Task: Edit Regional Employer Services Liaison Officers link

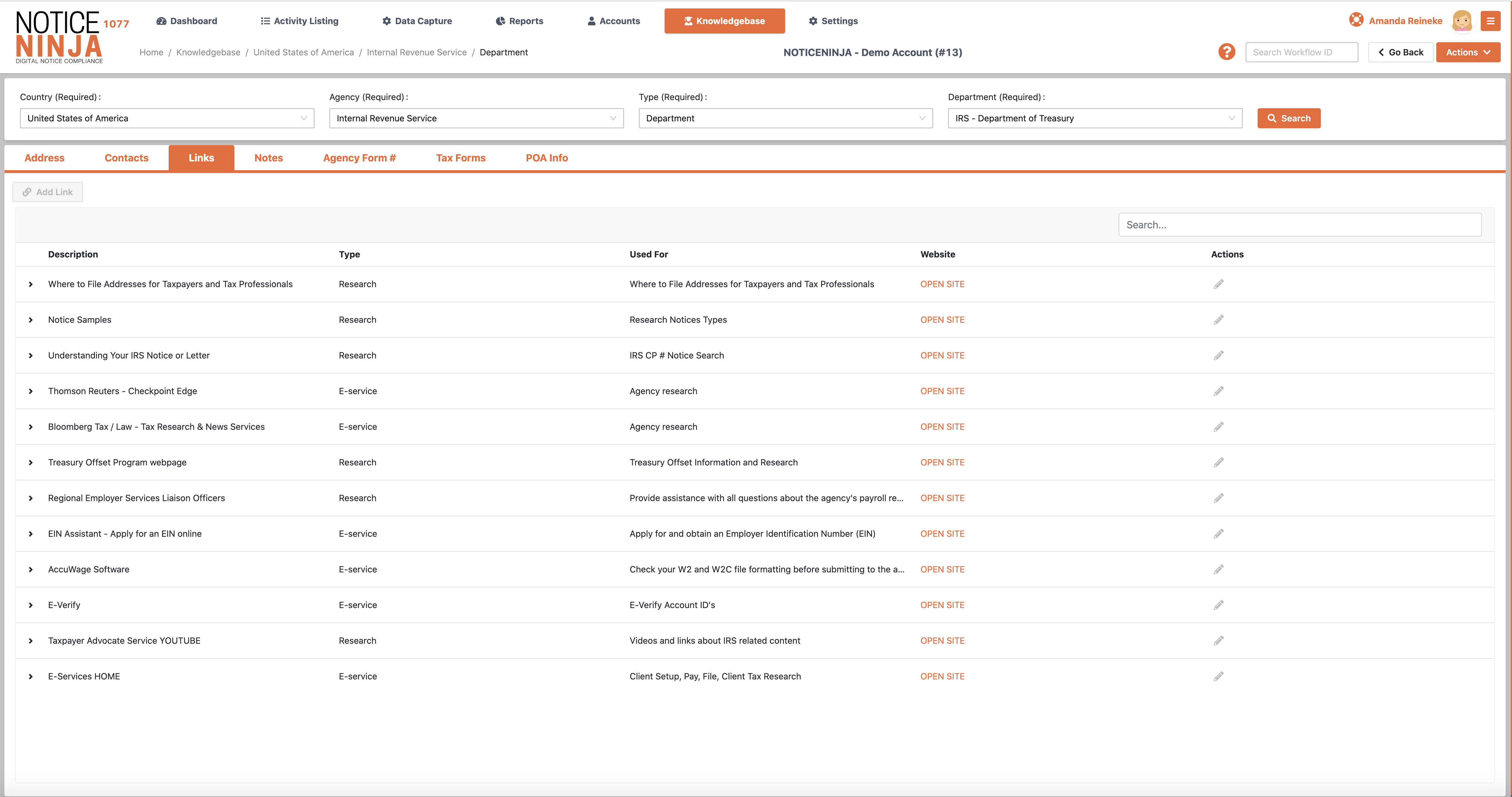Action: pos(1218,498)
